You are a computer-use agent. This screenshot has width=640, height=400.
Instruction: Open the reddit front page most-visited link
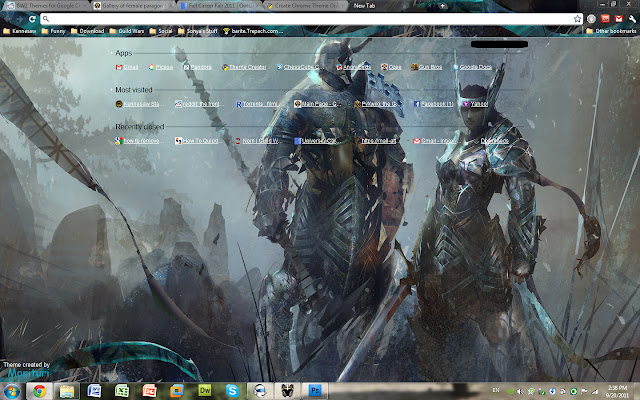[x=198, y=104]
